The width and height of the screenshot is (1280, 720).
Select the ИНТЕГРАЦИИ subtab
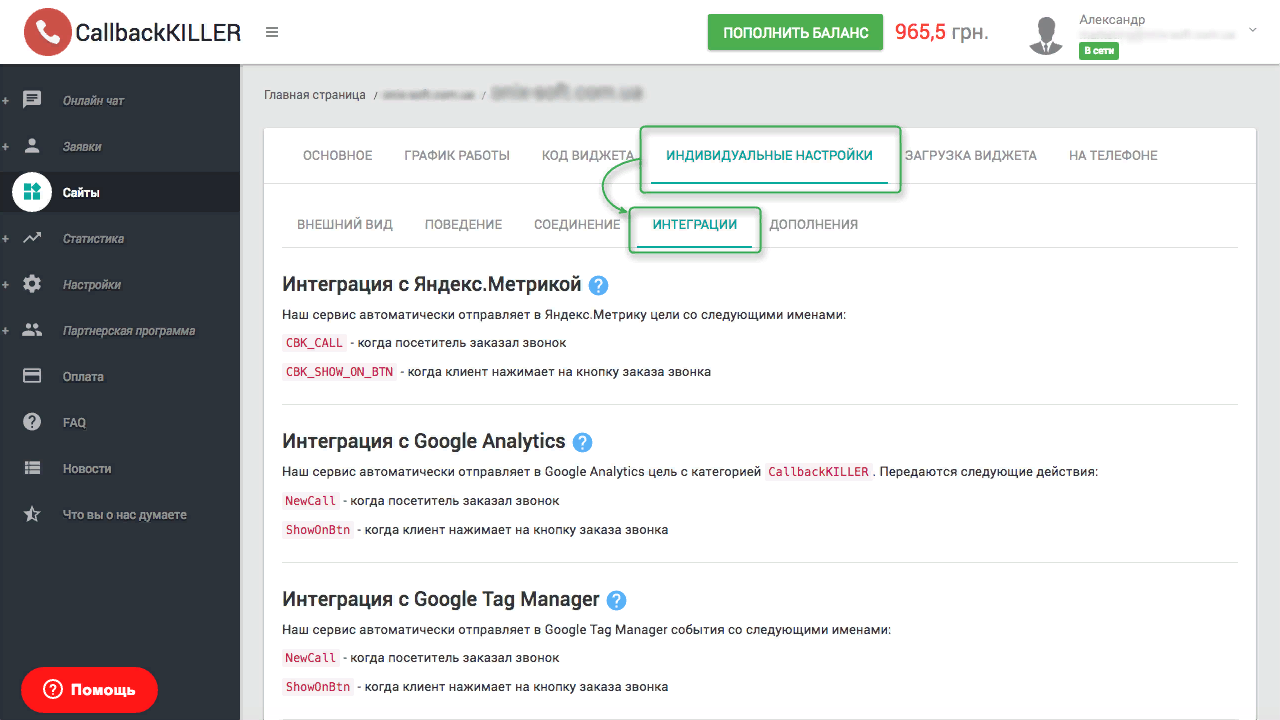click(695, 225)
